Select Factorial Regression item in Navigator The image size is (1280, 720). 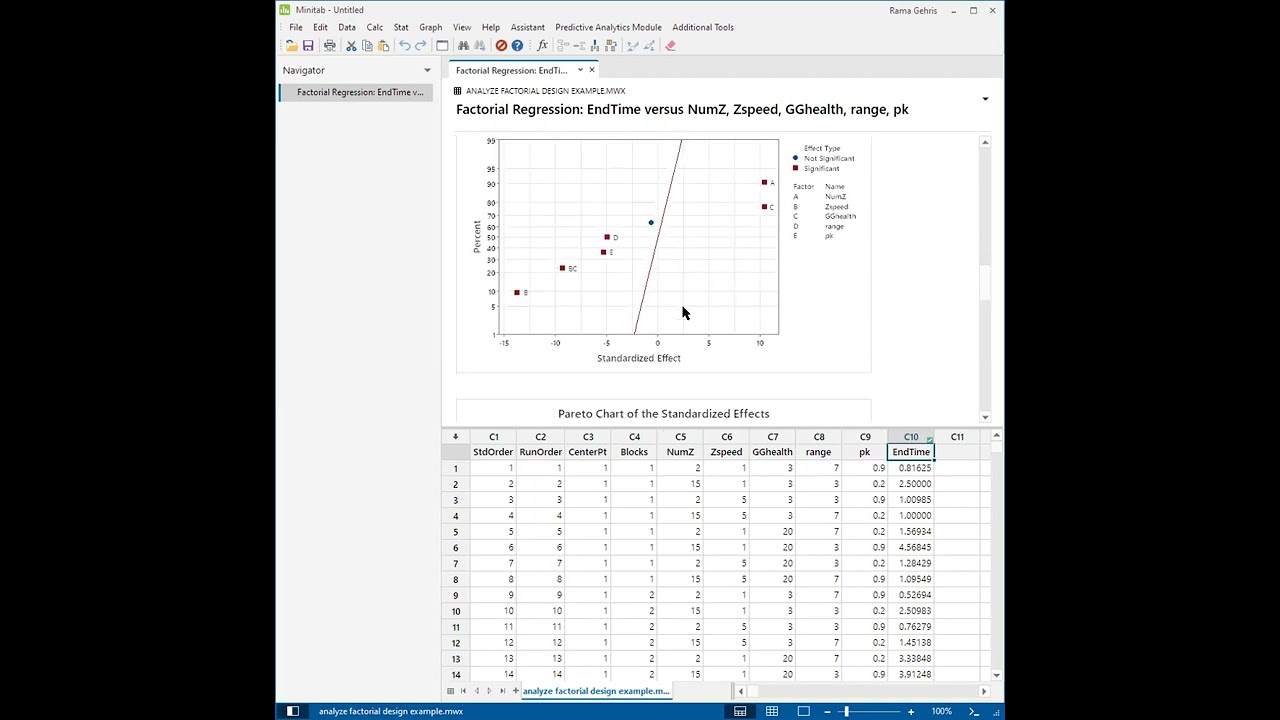tap(356, 92)
